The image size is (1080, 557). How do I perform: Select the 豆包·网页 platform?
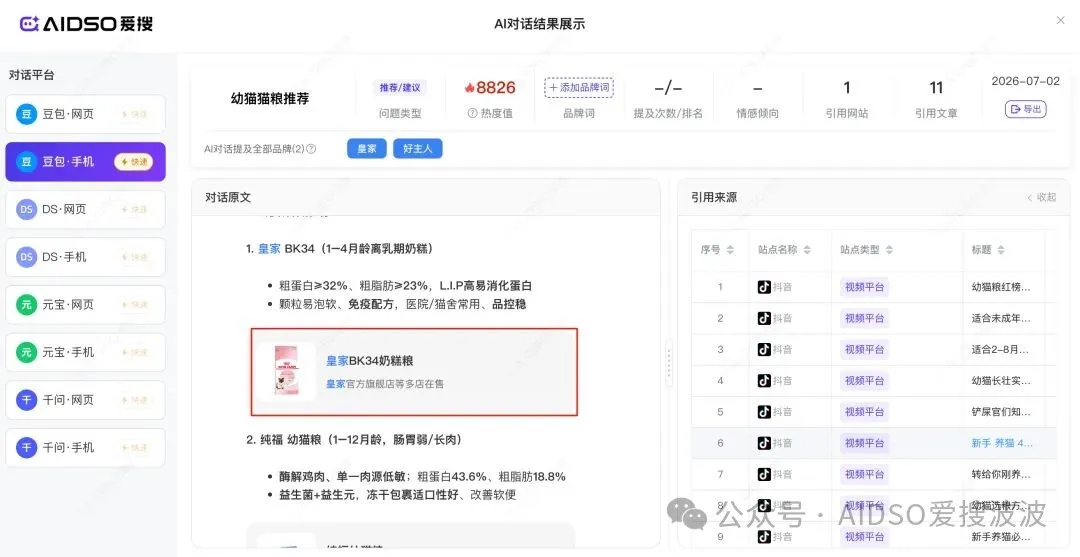pos(85,114)
